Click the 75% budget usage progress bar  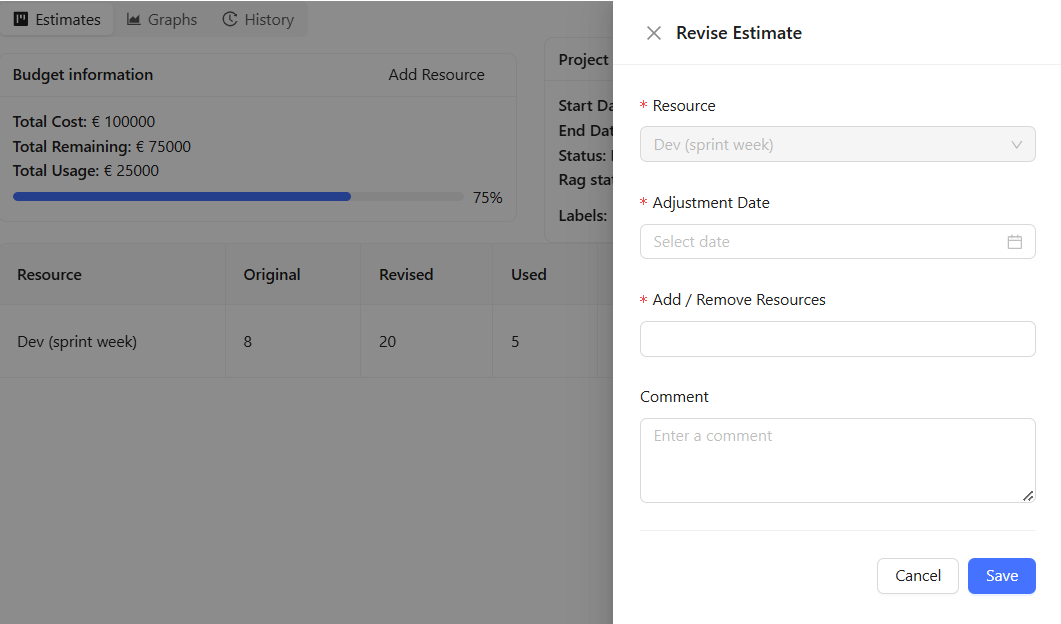point(238,197)
